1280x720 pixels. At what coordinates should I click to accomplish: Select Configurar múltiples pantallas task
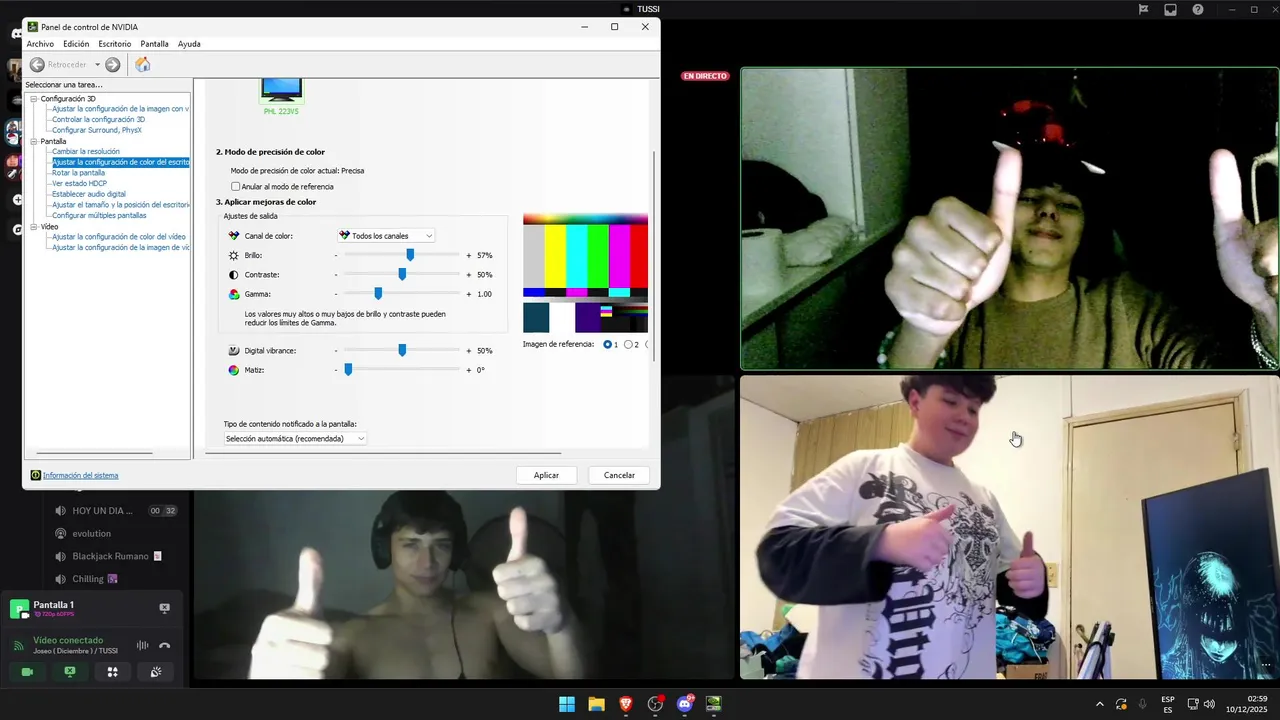pyautogui.click(x=99, y=215)
